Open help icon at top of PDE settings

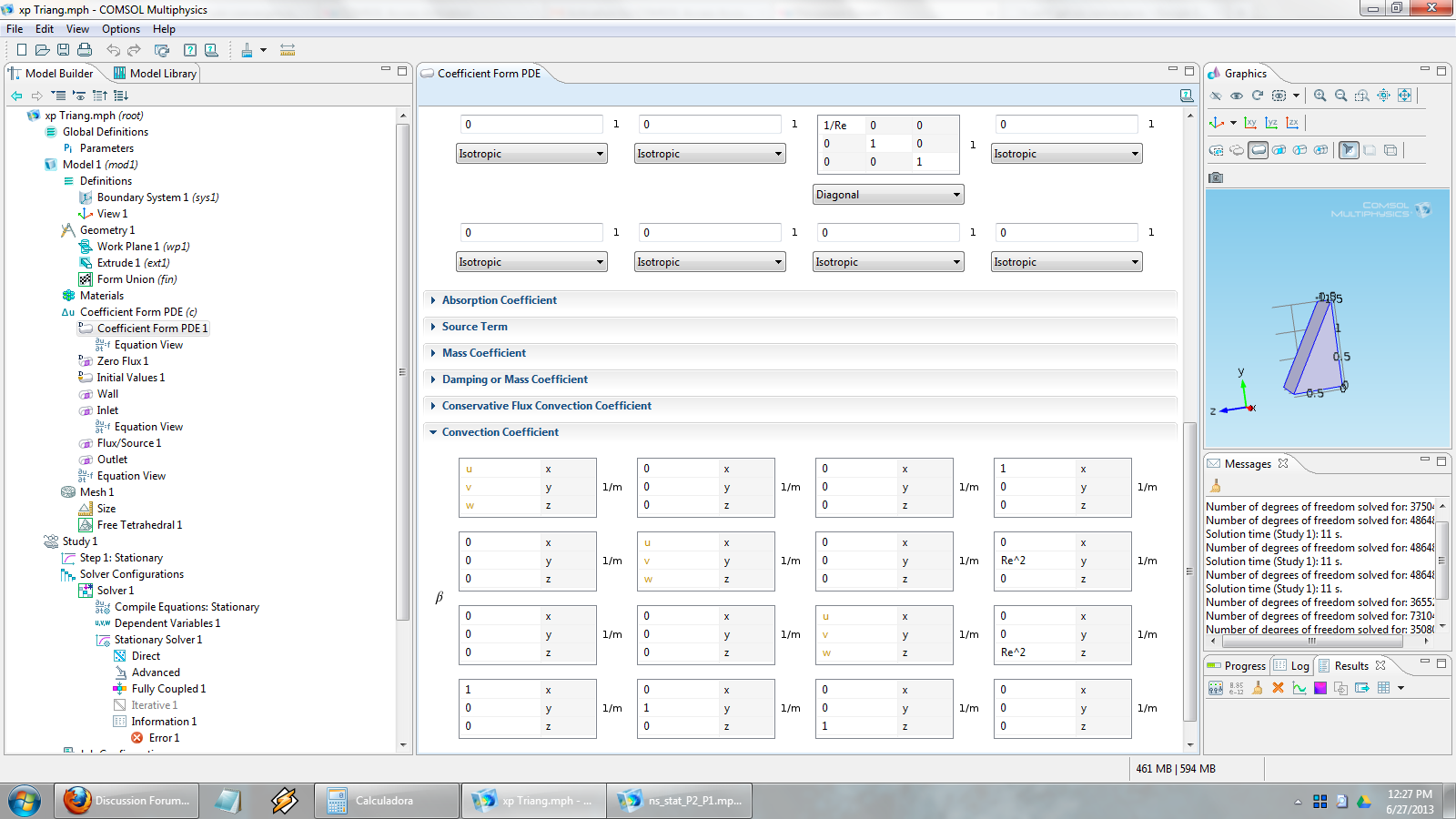point(1187,96)
